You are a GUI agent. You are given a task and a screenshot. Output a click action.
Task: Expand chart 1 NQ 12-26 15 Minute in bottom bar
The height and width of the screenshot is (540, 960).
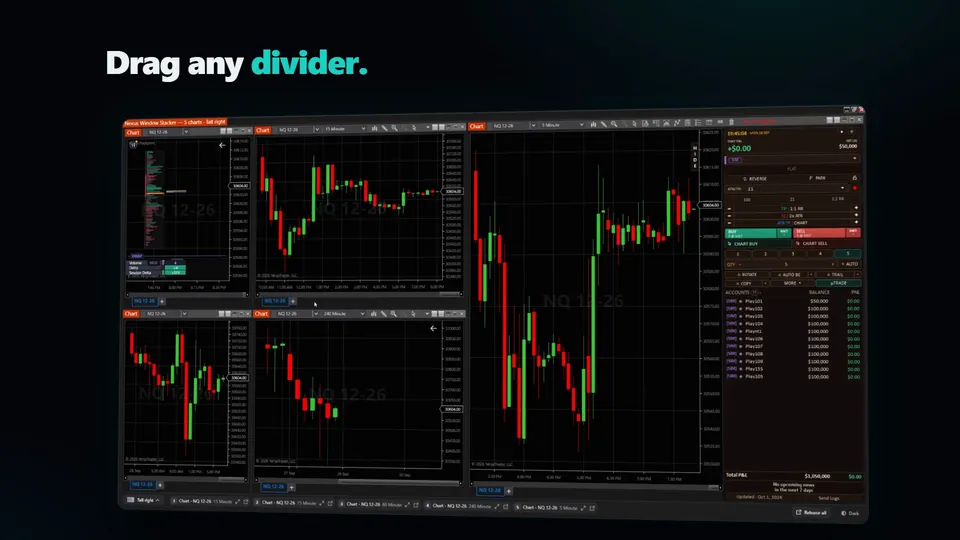(238, 502)
